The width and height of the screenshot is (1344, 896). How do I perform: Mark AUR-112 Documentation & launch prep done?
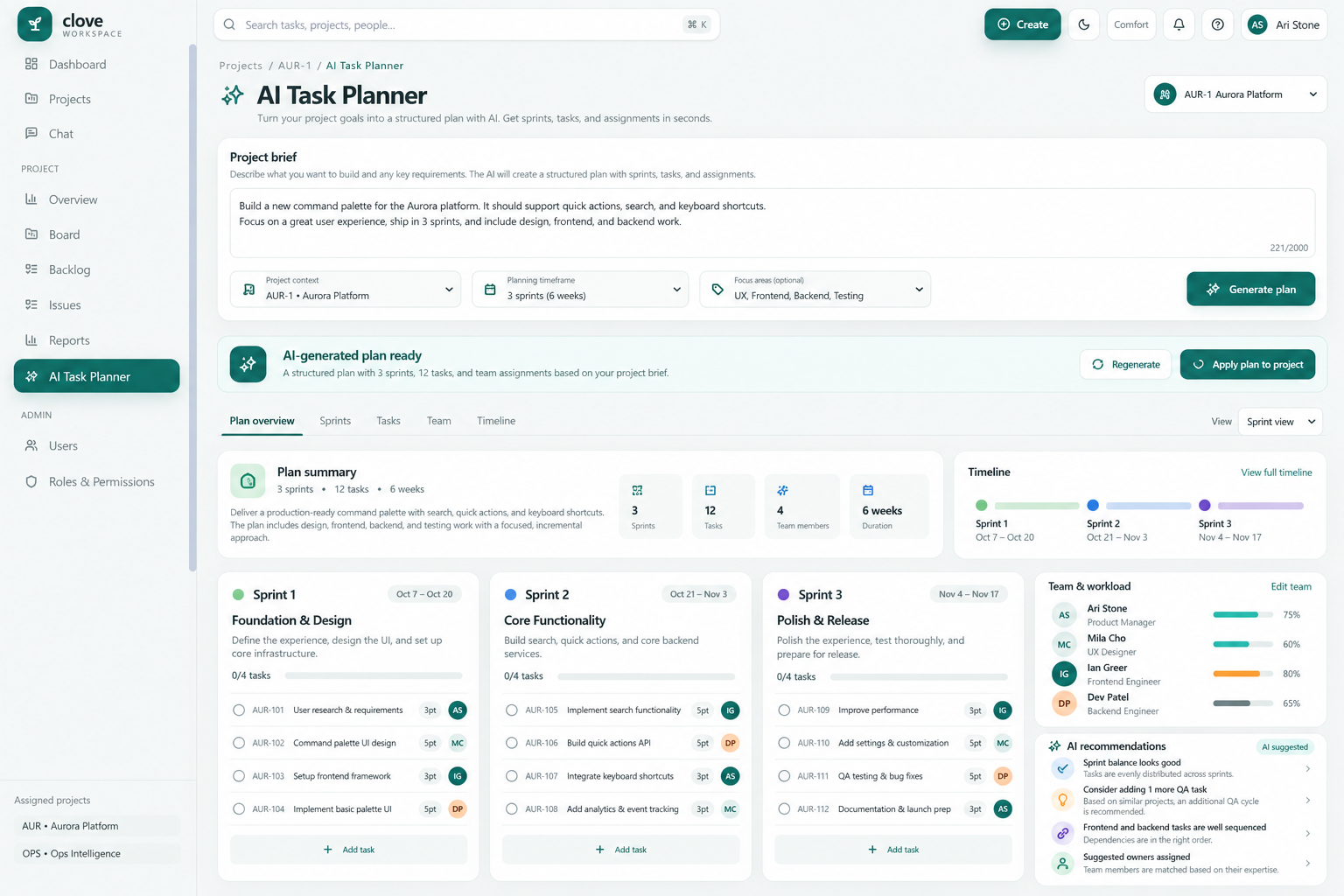(x=784, y=809)
